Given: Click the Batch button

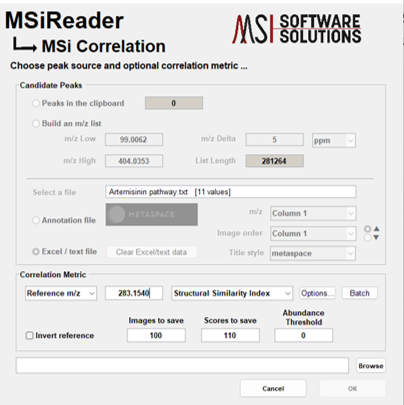Looking at the screenshot, I should [x=360, y=293].
